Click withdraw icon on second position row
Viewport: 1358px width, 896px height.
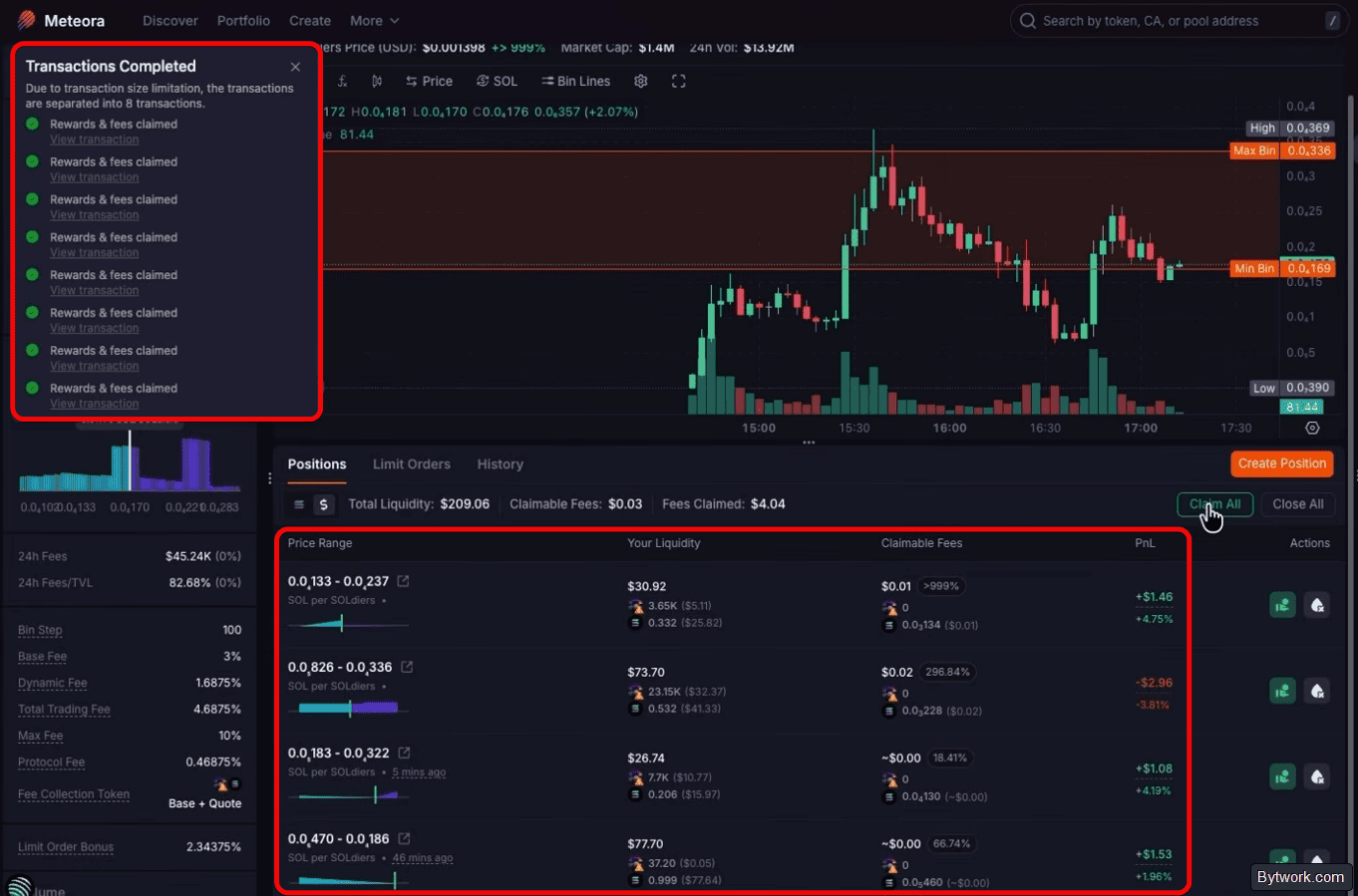tap(1317, 691)
